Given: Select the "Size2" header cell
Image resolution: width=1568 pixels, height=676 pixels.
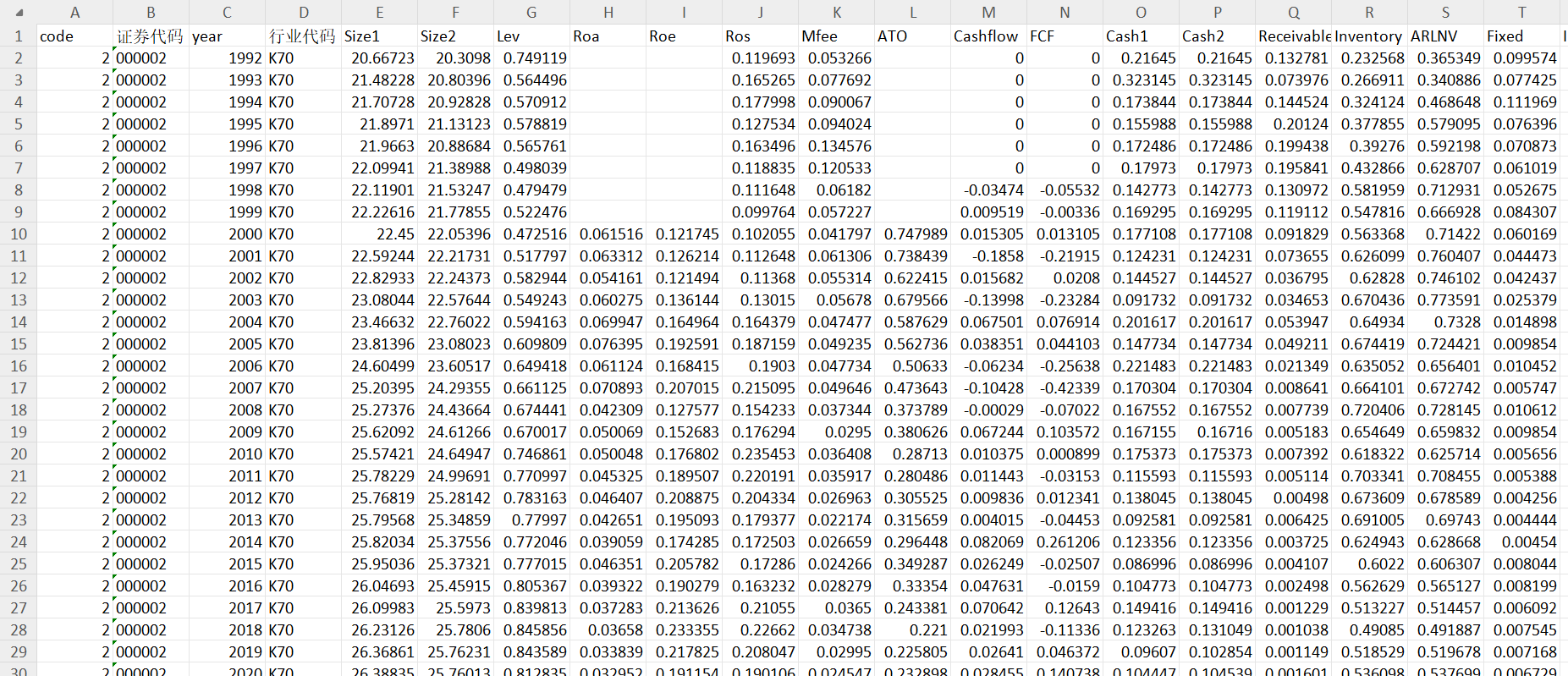Looking at the screenshot, I should tap(456, 36).
